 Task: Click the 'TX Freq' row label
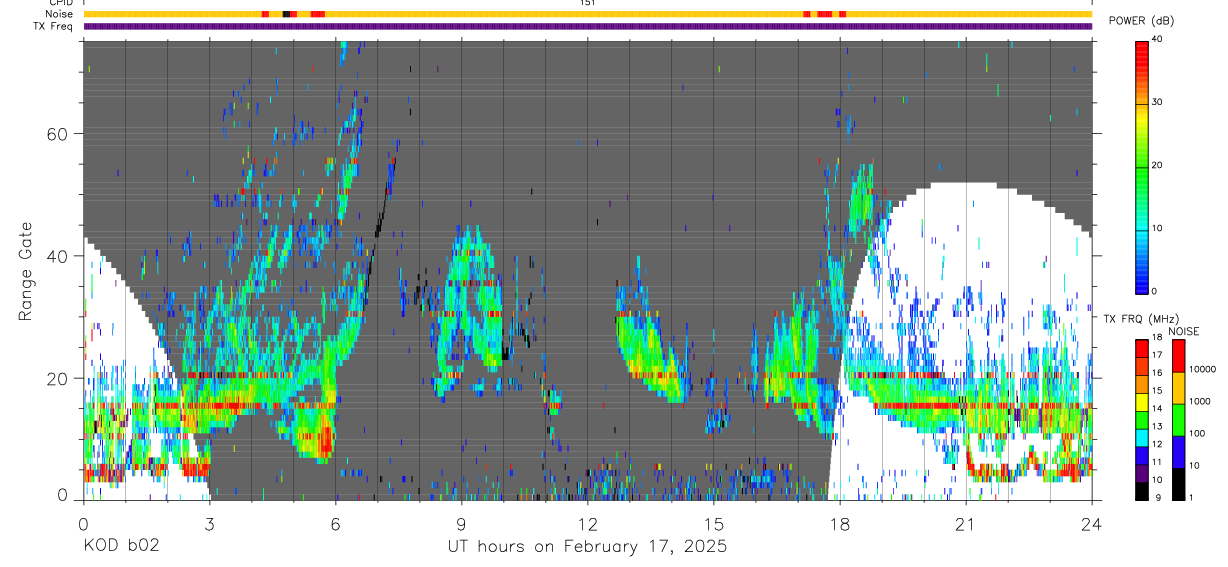54,26
